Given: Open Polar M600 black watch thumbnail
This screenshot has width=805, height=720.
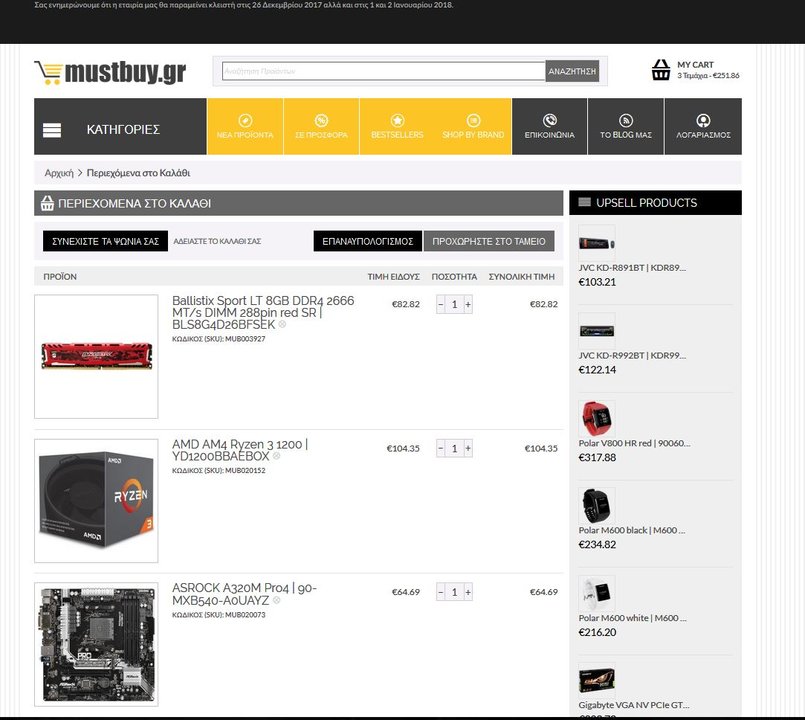Looking at the screenshot, I should (x=597, y=506).
